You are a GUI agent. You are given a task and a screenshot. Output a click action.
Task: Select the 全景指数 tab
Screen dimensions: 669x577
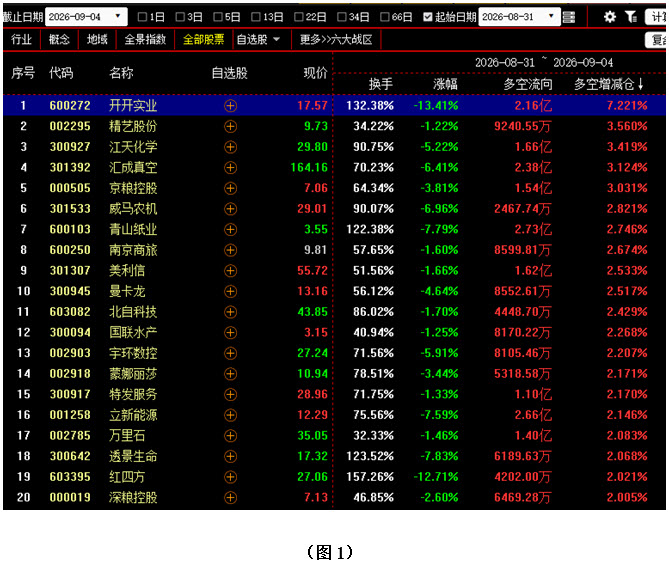click(145, 40)
